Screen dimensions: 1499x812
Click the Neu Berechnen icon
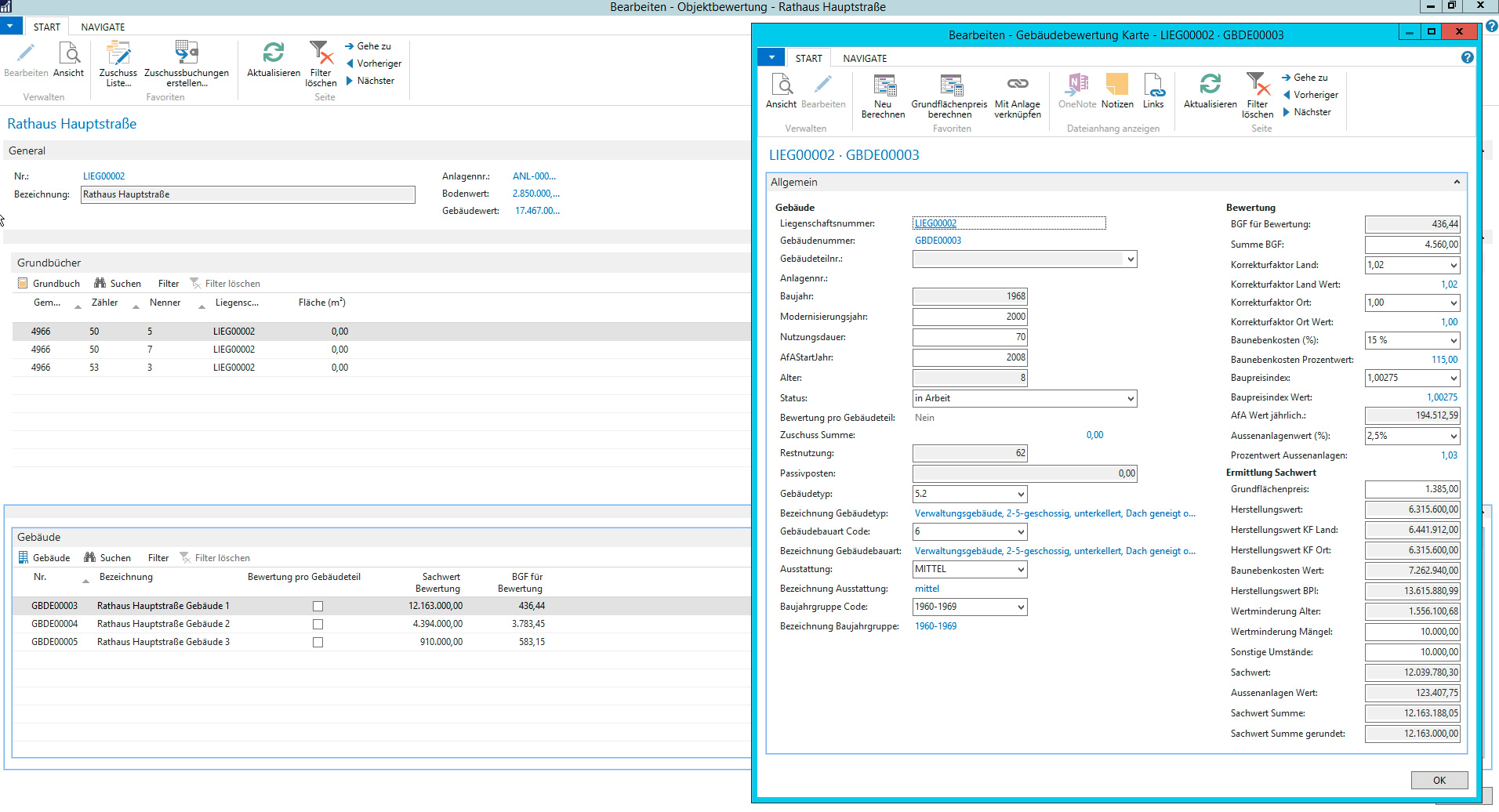(883, 86)
